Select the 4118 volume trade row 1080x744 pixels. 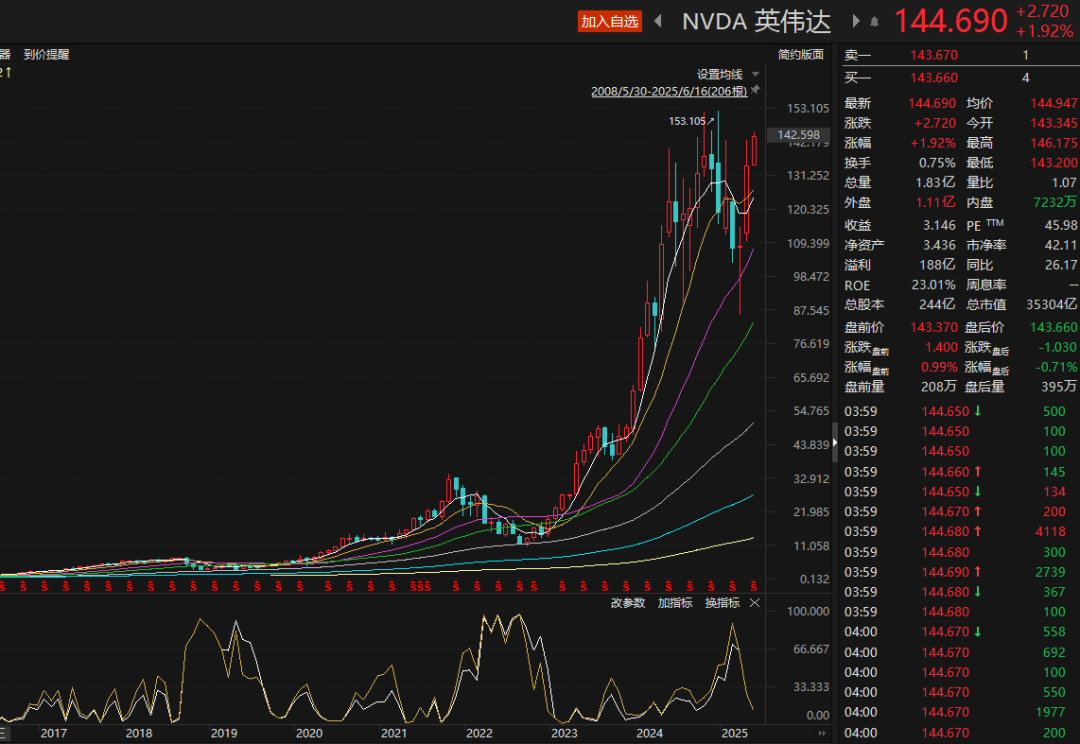959,532
